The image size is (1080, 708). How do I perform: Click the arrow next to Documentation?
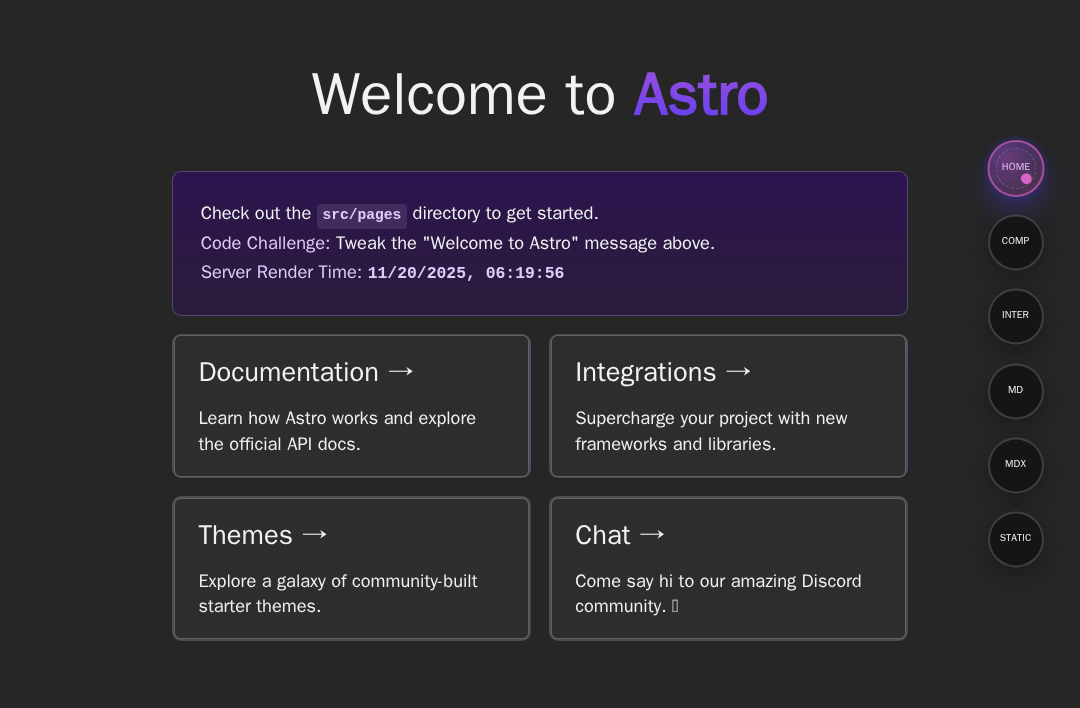401,372
